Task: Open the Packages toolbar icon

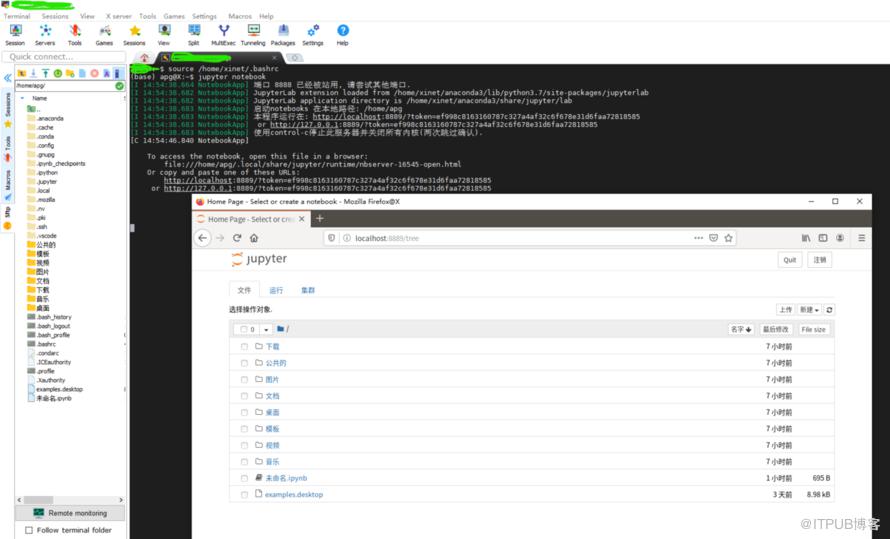Action: point(283,35)
